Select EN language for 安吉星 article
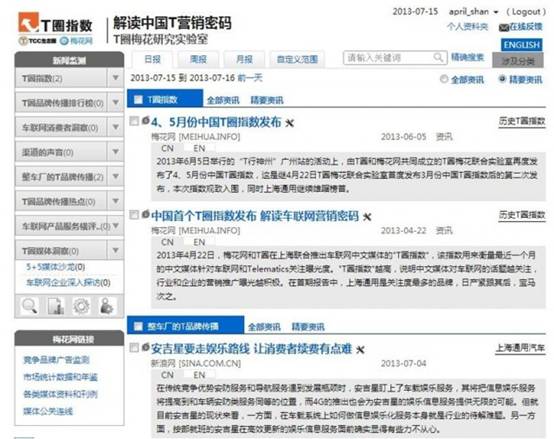This screenshot has width=554, height=439. pos(199,375)
